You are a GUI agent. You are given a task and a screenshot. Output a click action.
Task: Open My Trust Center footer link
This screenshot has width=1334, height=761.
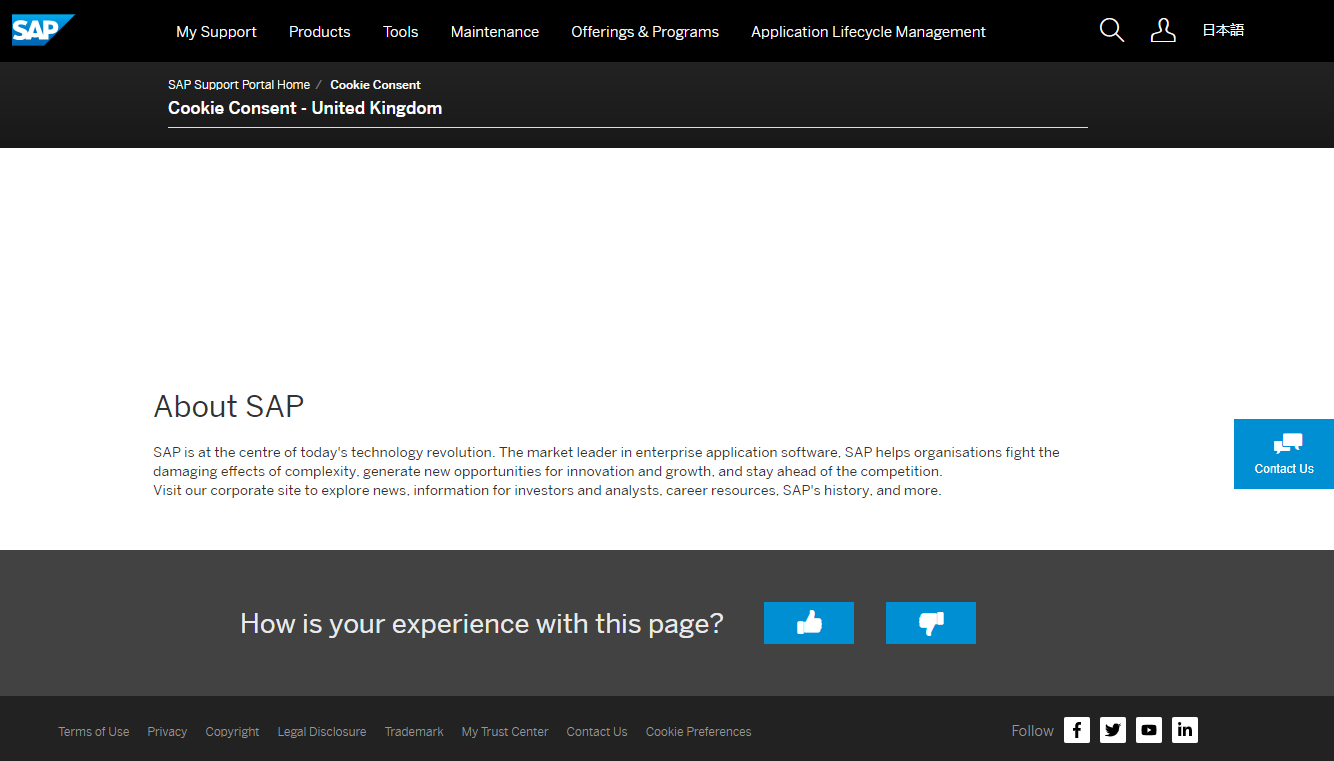(505, 732)
